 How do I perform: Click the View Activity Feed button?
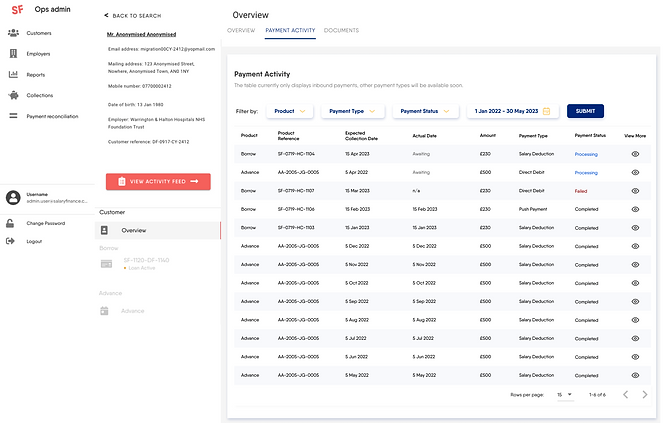click(x=157, y=181)
